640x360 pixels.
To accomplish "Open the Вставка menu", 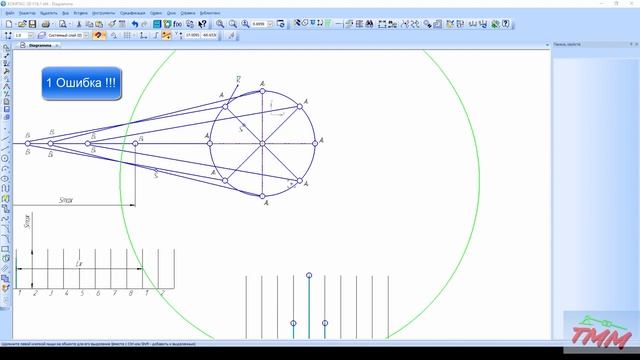I will point(80,13).
